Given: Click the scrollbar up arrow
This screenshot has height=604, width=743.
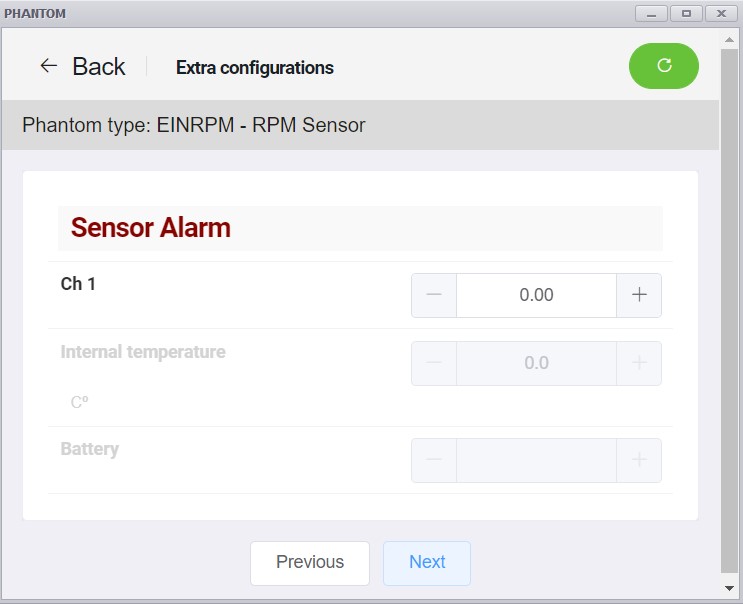Looking at the screenshot, I should (730, 40).
